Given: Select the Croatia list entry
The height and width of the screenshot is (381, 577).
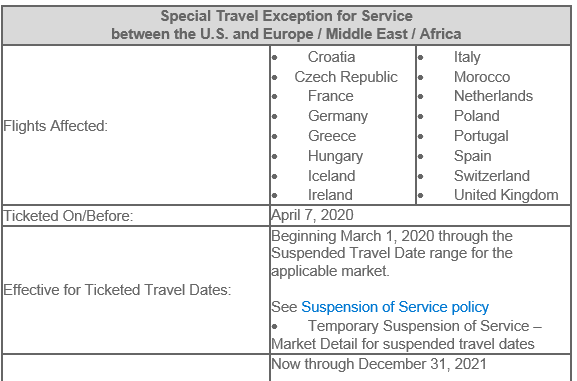Looking at the screenshot, I should (331, 57).
